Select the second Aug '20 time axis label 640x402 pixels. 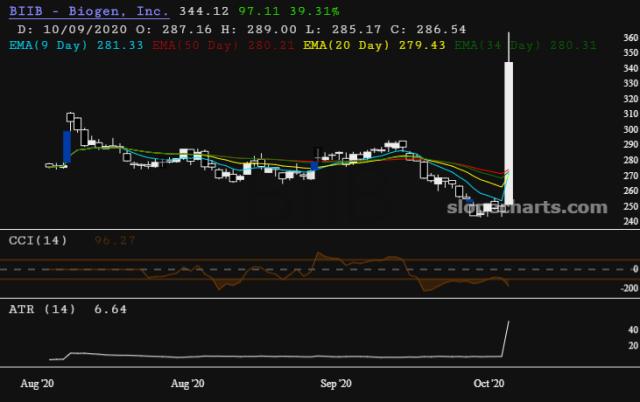pyautogui.click(x=188, y=384)
